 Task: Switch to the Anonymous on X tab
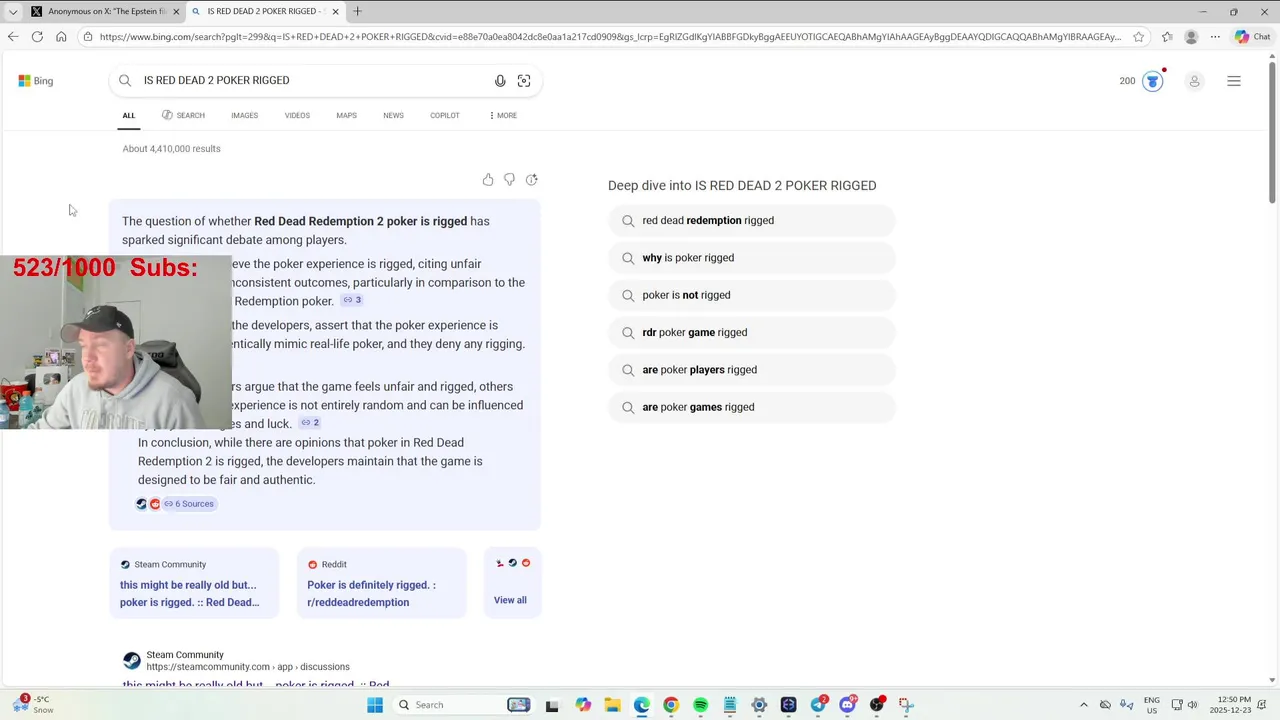[x=105, y=12]
